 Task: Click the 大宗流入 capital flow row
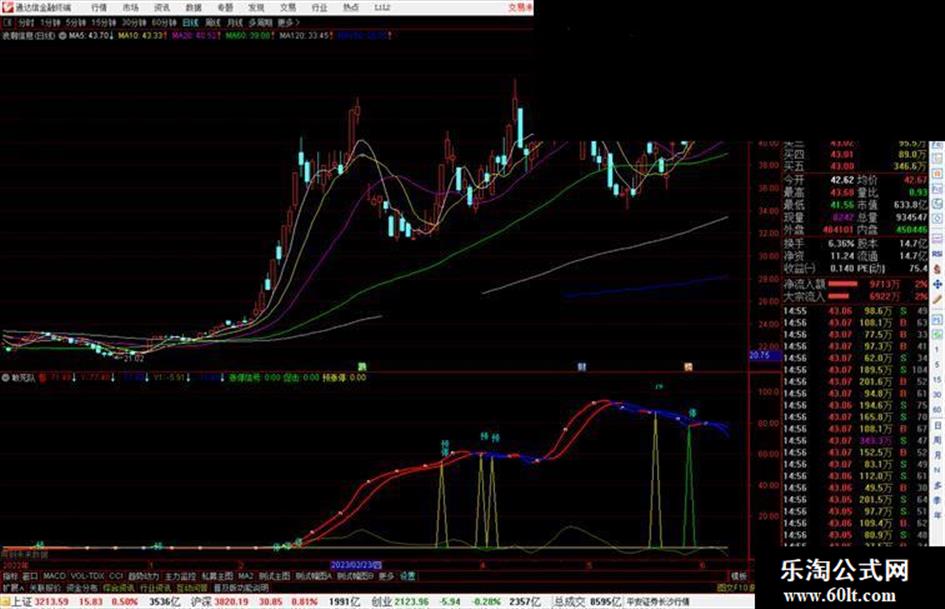point(855,296)
